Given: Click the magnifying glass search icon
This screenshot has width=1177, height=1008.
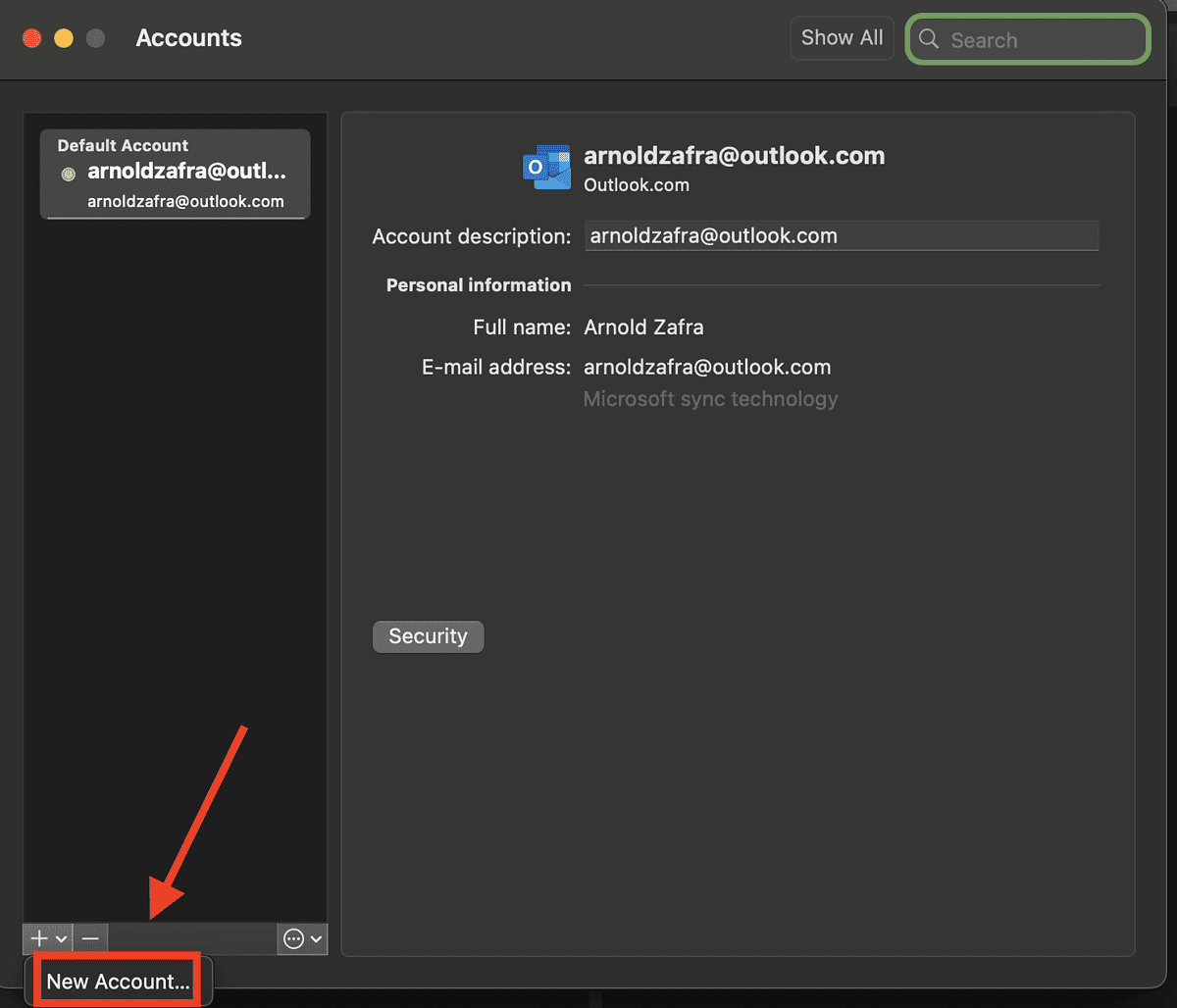Looking at the screenshot, I should (929, 39).
